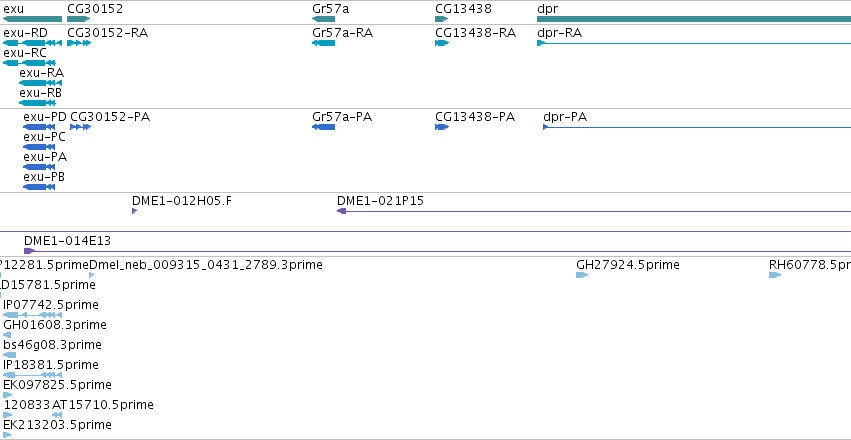
Task: Open the exu-RD transcript label
Action: [x=26, y=33]
